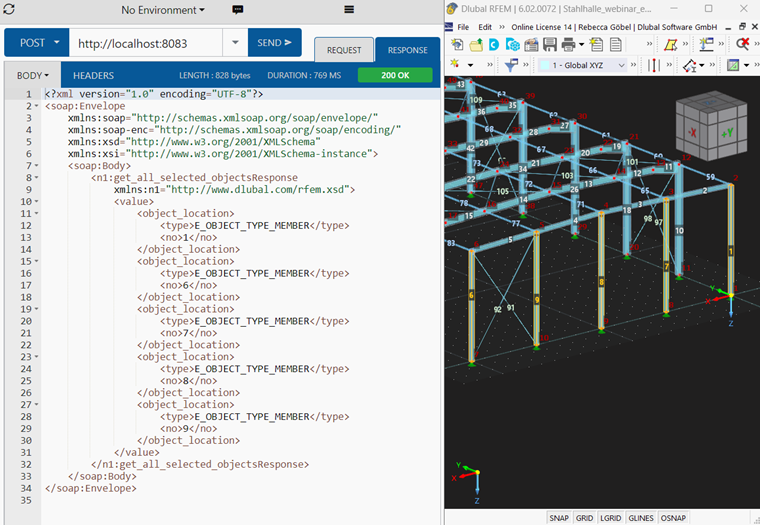The width and height of the screenshot is (760, 525).
Task: Click RFEM Open folder icon
Action: pos(475,45)
